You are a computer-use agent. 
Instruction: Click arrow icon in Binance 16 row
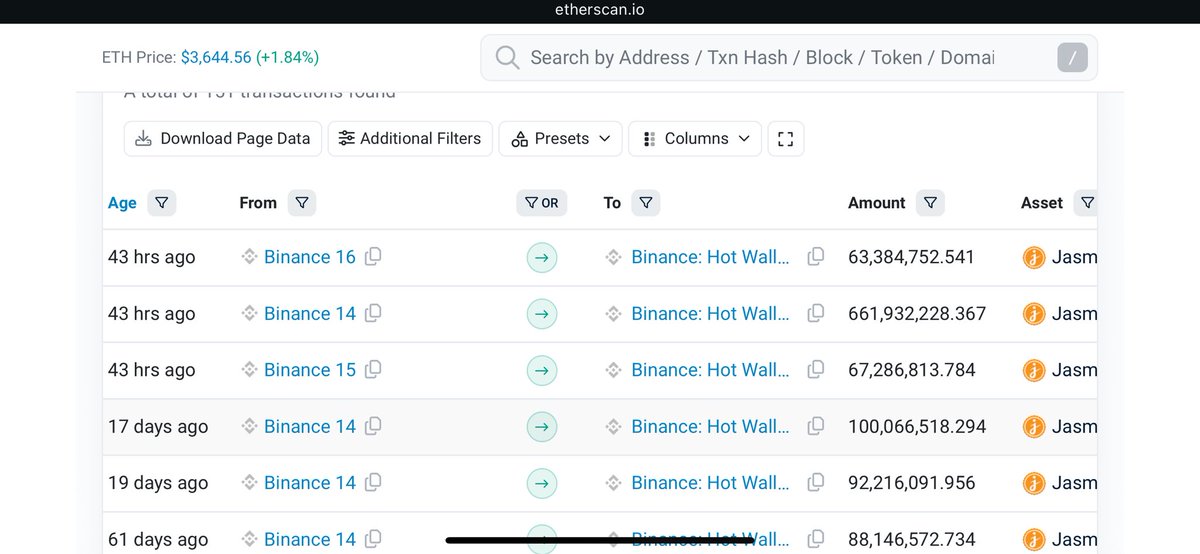click(x=541, y=258)
